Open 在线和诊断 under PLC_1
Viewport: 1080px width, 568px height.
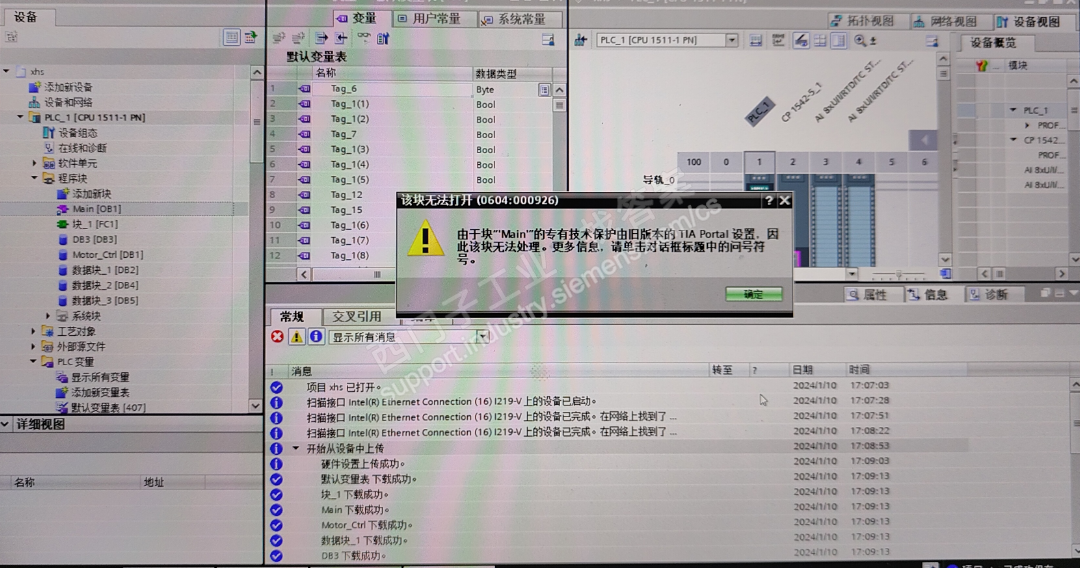[x=83, y=147]
